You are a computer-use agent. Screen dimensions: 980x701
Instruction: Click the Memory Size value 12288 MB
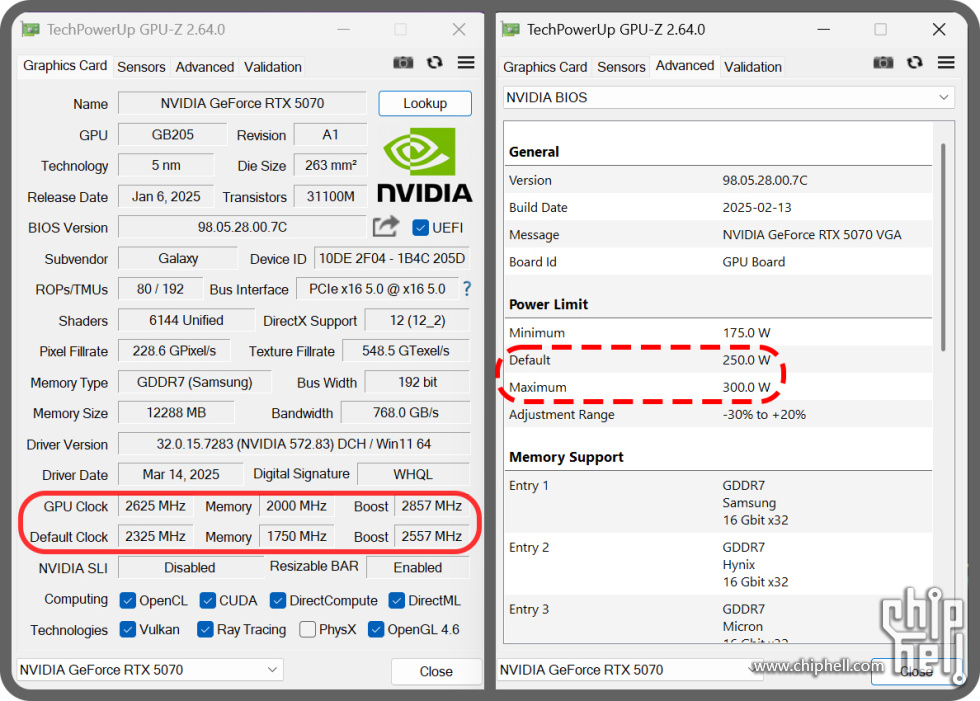point(176,412)
